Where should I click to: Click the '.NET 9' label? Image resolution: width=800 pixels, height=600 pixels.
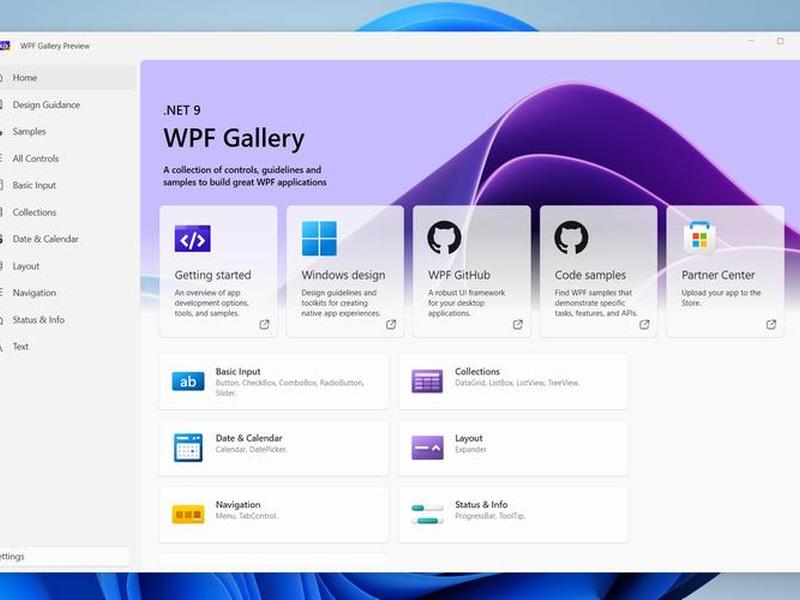[182, 110]
